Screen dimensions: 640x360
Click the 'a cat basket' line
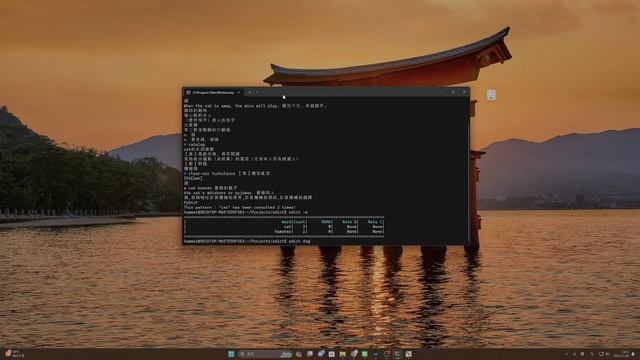pyautogui.click(x=211, y=188)
